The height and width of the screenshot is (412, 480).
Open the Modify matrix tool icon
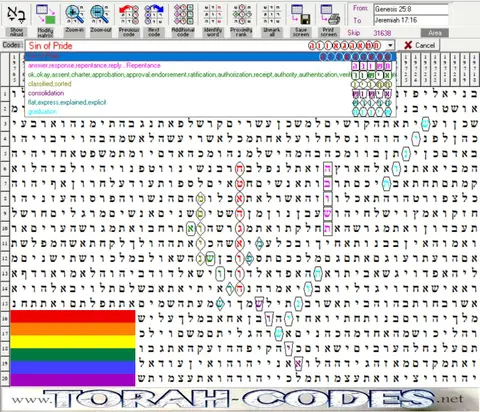pos(45,15)
